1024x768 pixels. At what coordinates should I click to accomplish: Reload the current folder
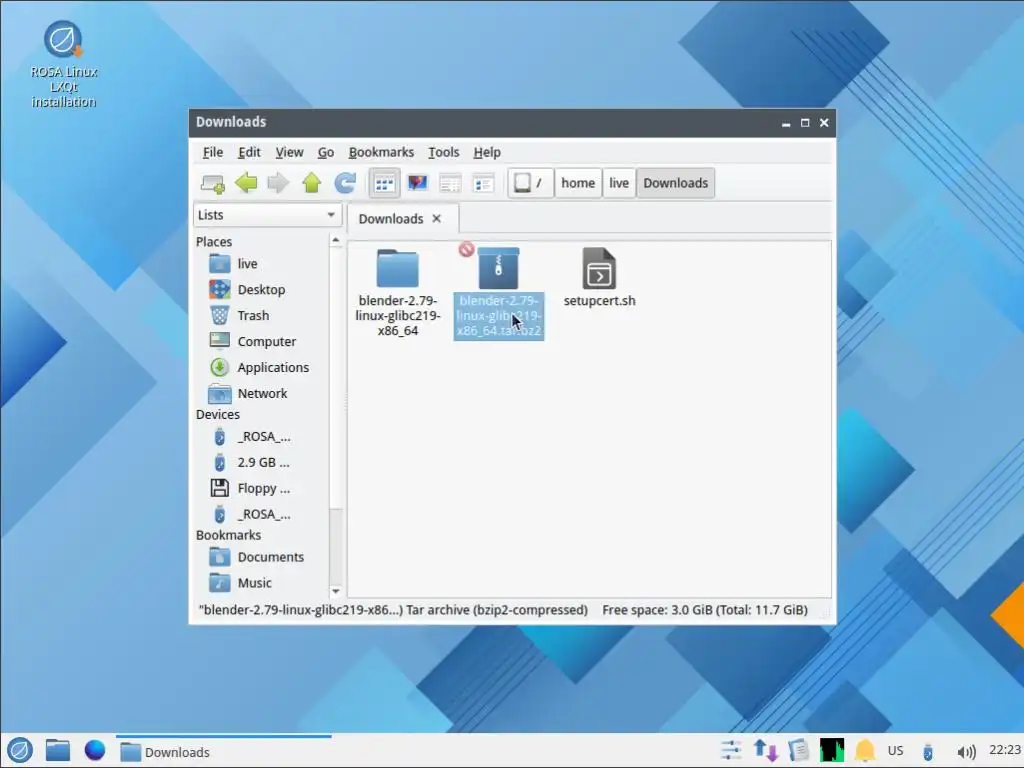pos(345,184)
